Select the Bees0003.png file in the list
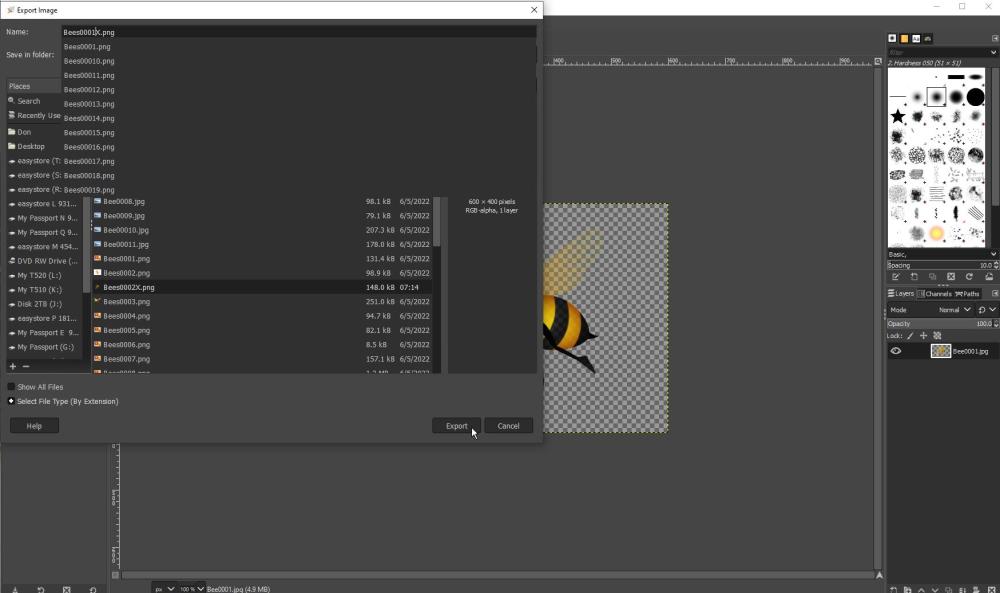 click(127, 302)
